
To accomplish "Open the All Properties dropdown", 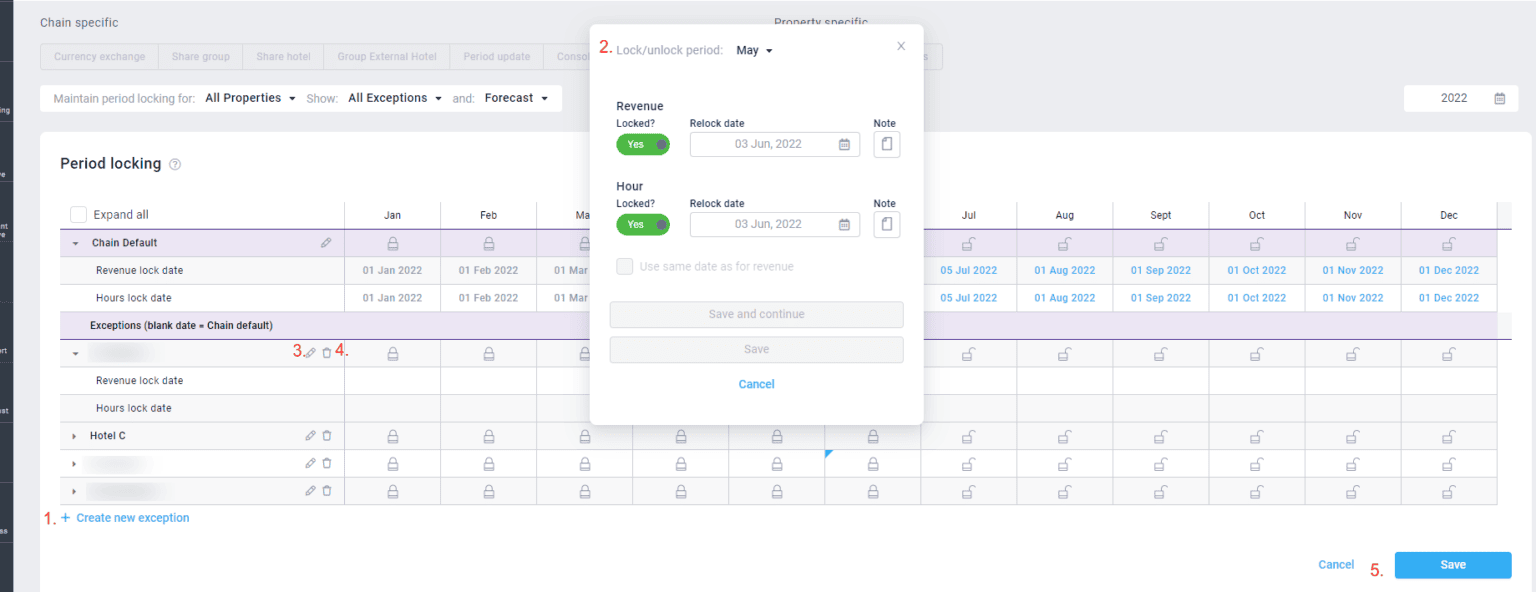I will point(250,98).
